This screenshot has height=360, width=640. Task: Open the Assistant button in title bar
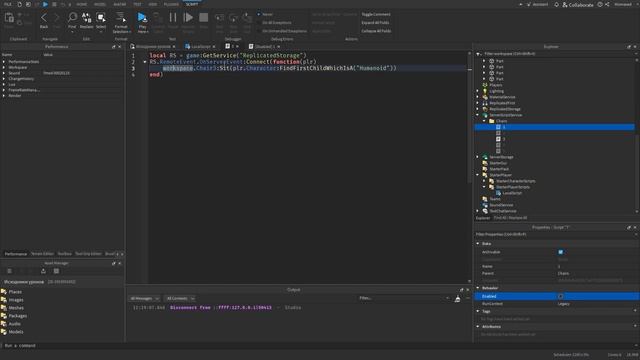[537, 4]
